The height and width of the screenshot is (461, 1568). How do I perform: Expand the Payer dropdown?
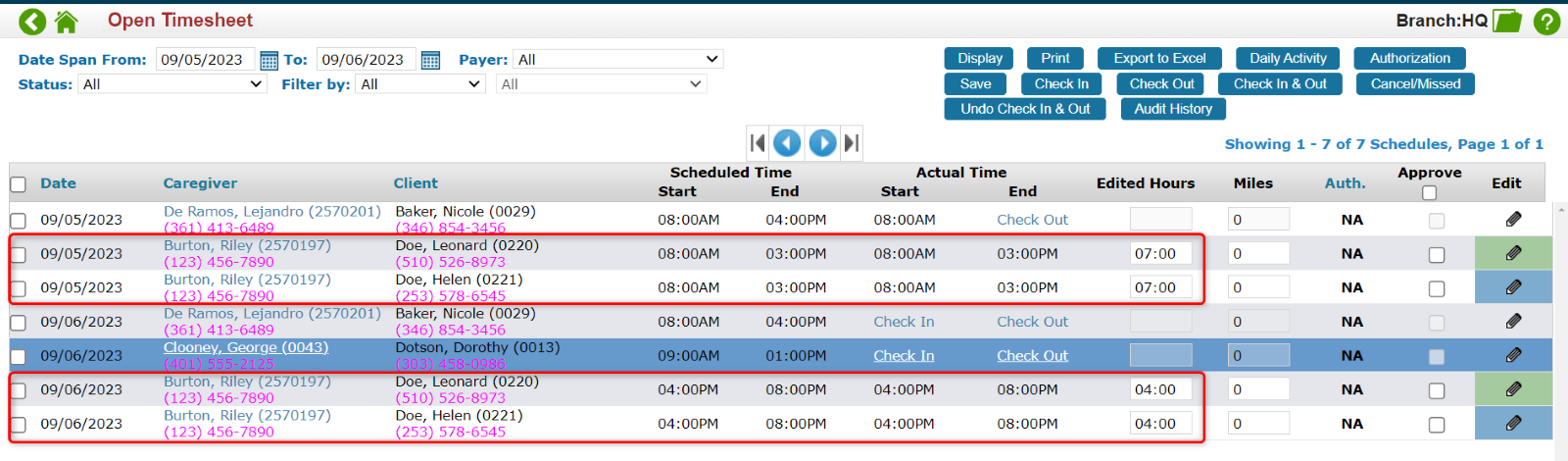click(617, 60)
